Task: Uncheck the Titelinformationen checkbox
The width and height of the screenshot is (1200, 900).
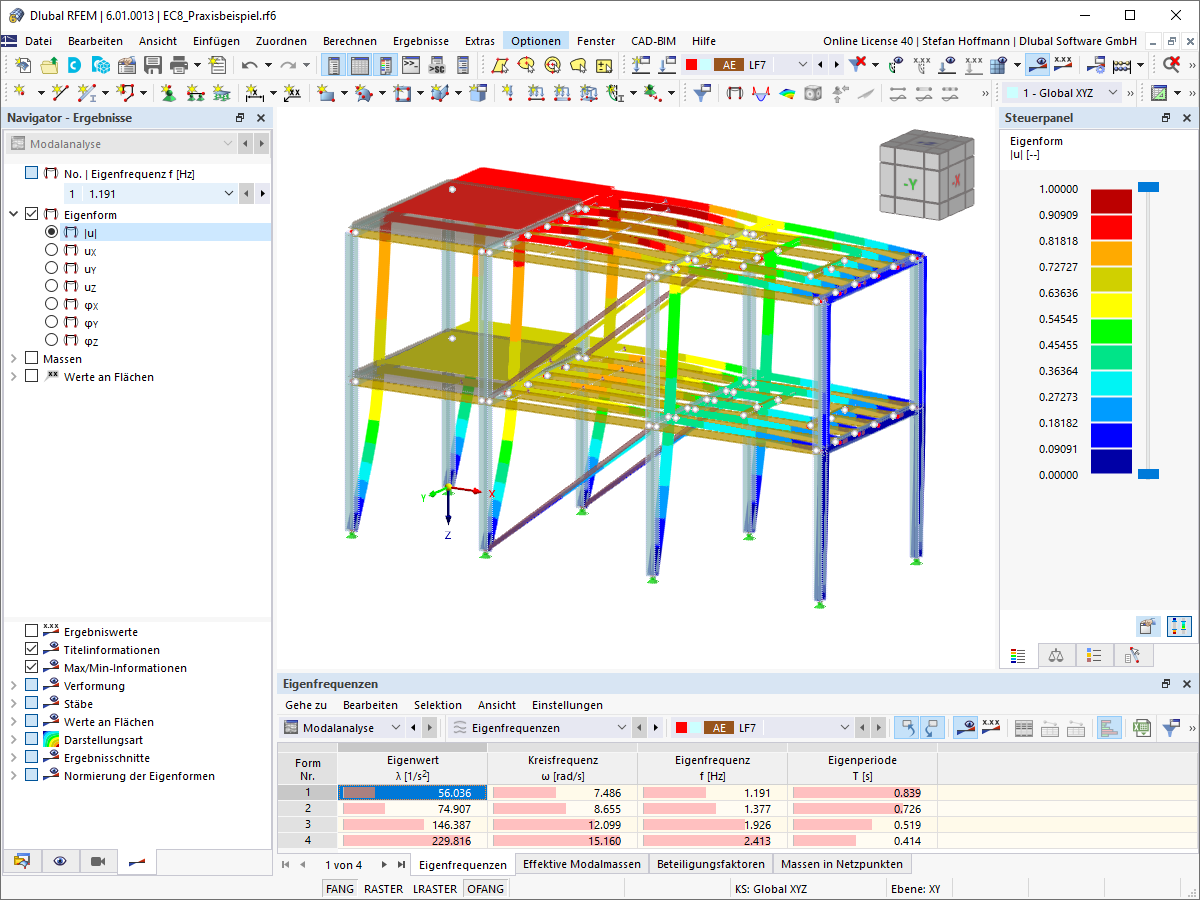Action: click(31, 649)
